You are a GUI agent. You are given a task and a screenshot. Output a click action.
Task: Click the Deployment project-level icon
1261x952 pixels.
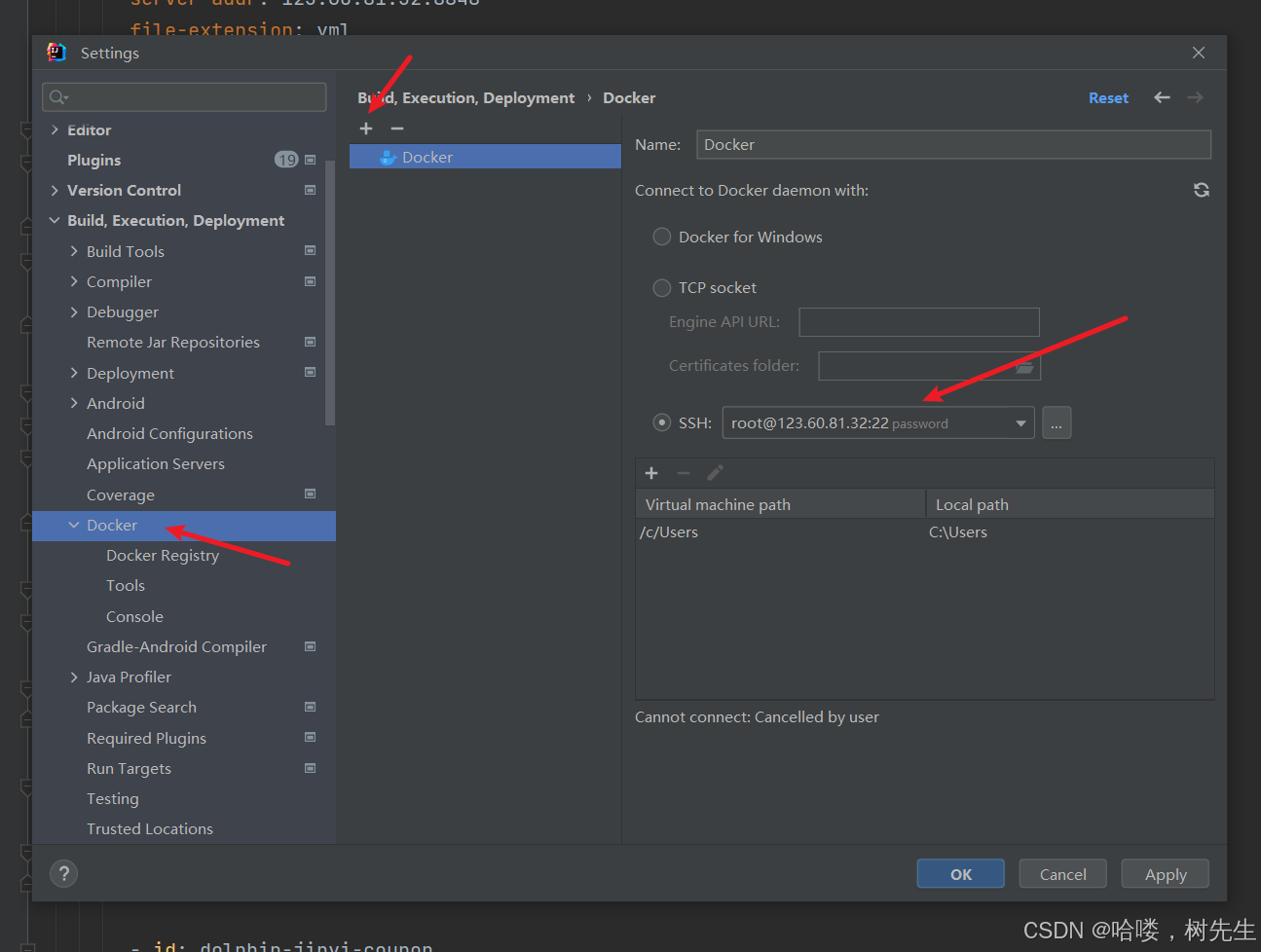[311, 373]
